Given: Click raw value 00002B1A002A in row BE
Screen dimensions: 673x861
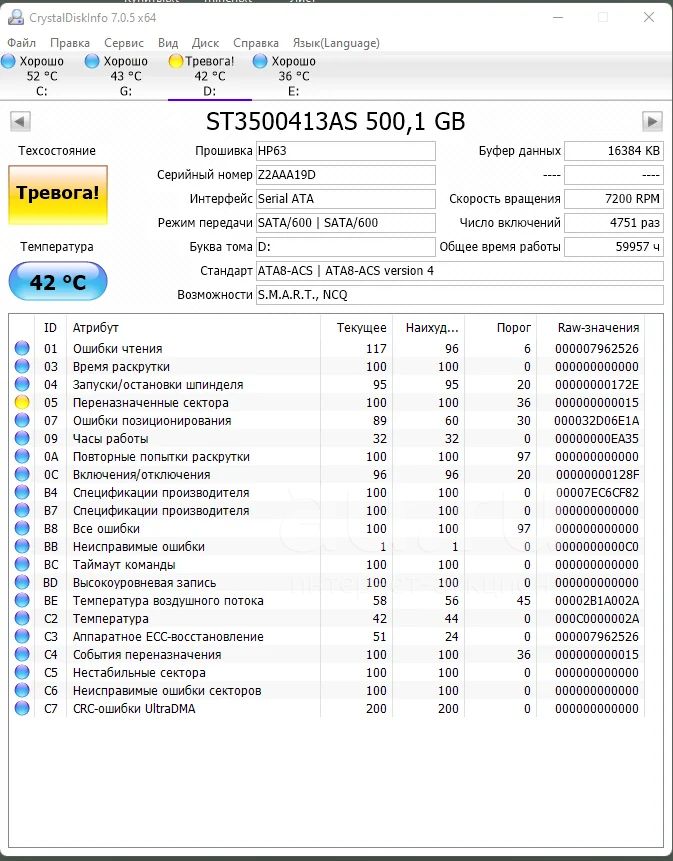Looking at the screenshot, I should [x=597, y=601].
